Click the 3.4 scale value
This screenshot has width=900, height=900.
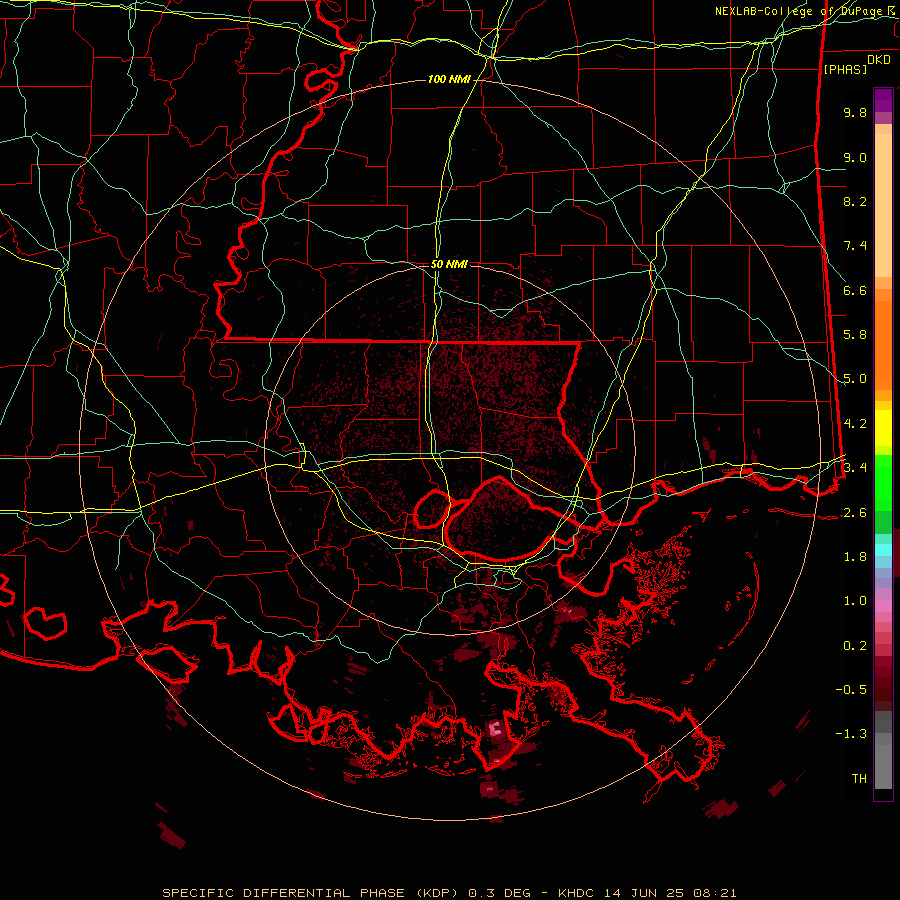855,468
